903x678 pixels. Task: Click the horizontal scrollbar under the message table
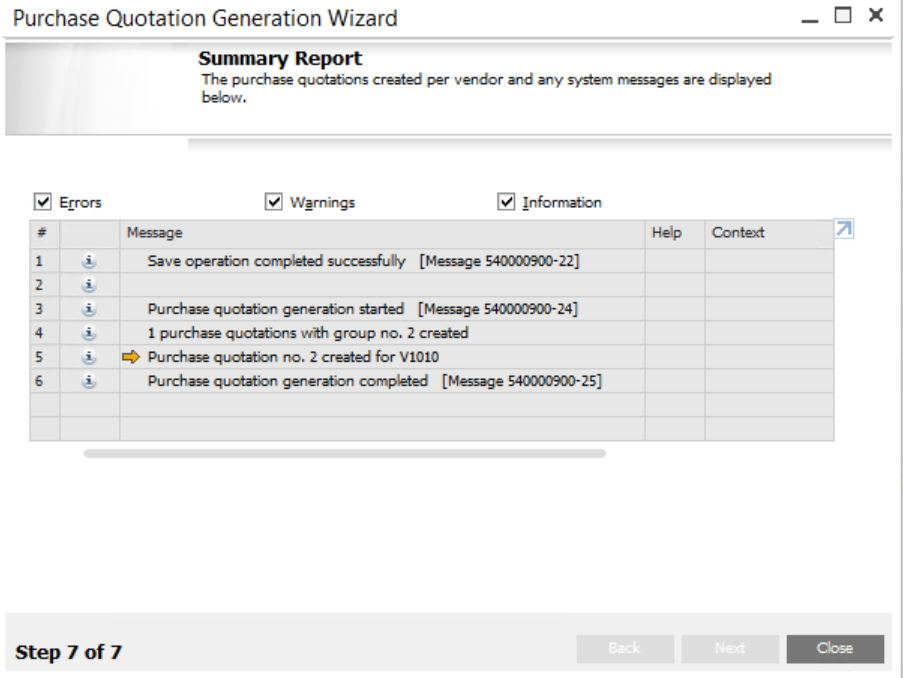tap(344, 454)
